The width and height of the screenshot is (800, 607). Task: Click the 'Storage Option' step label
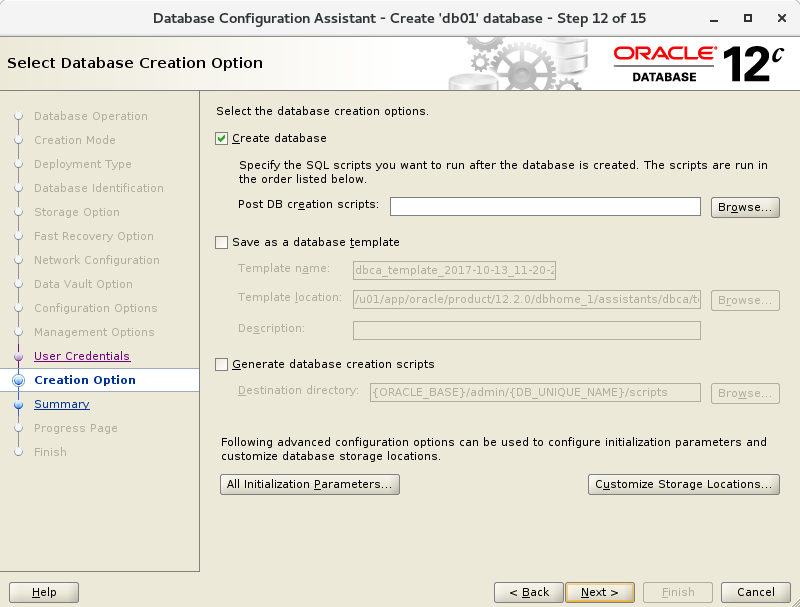point(77,212)
